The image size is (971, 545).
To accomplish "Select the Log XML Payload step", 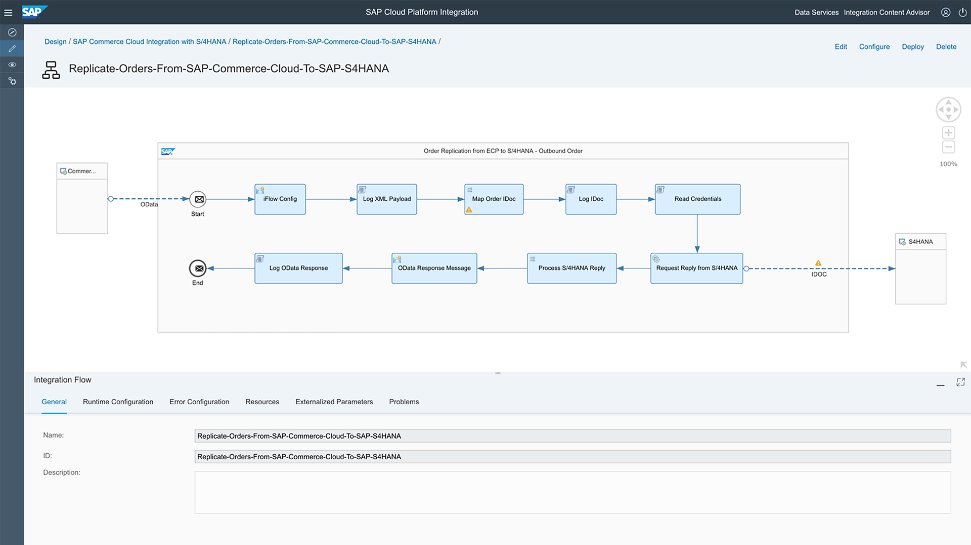I will (x=386, y=199).
